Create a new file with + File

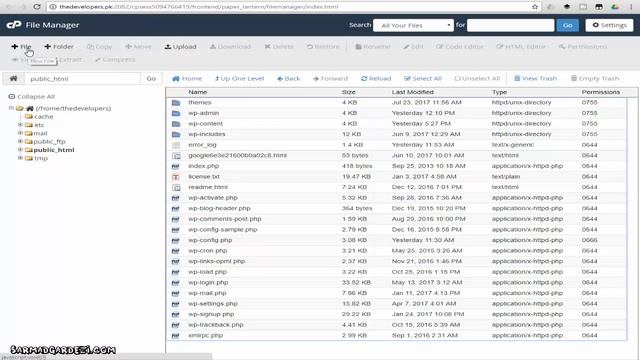point(21,47)
